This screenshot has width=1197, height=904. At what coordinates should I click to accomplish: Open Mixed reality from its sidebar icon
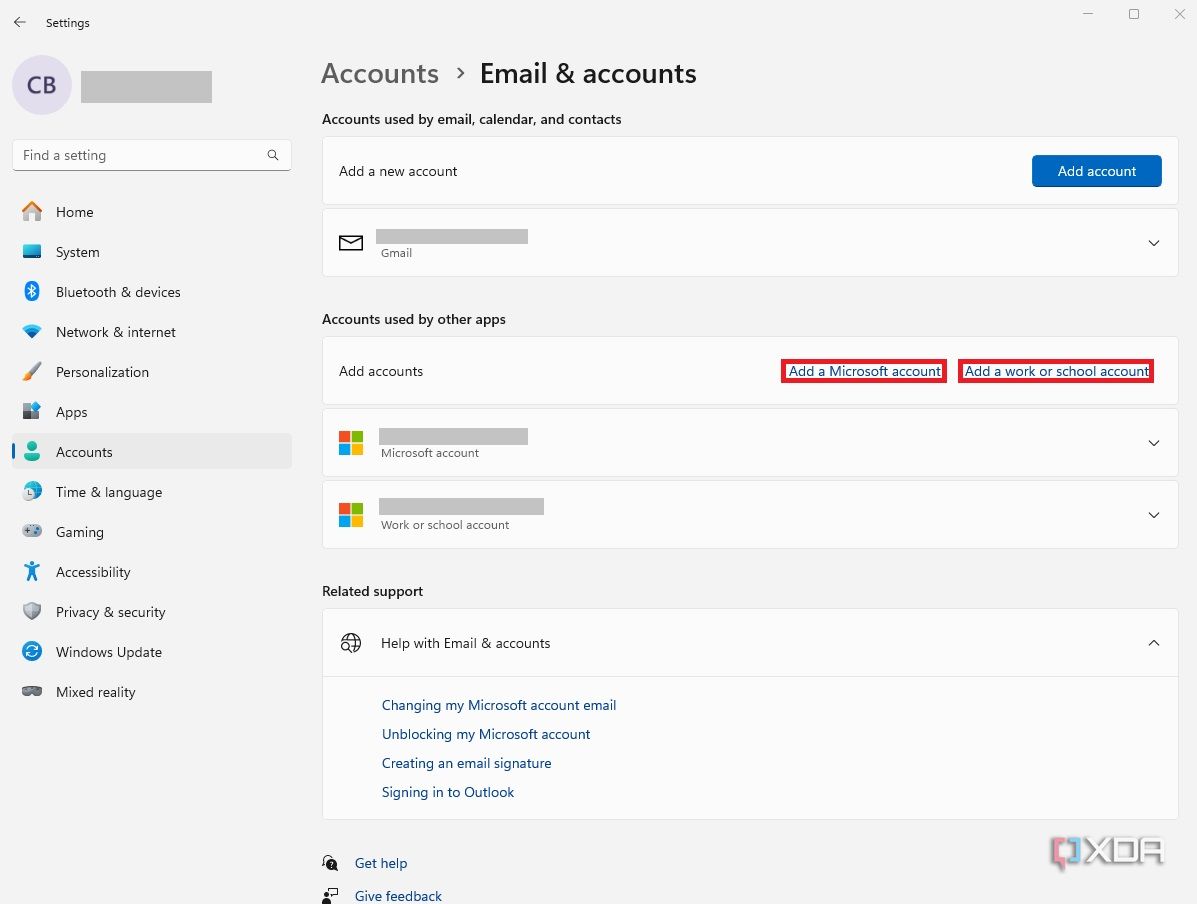pos(31,692)
